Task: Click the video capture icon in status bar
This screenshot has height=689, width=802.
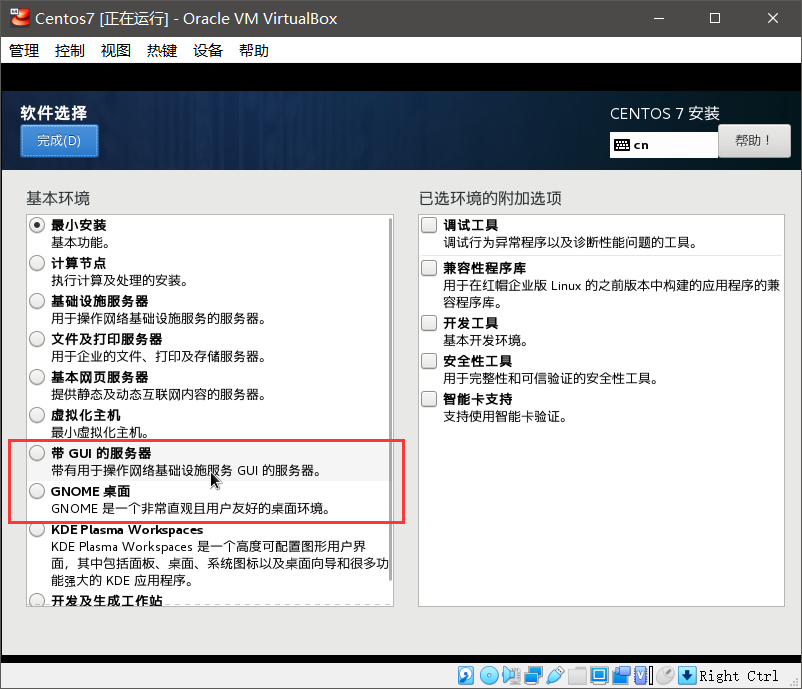Action: coord(621,675)
